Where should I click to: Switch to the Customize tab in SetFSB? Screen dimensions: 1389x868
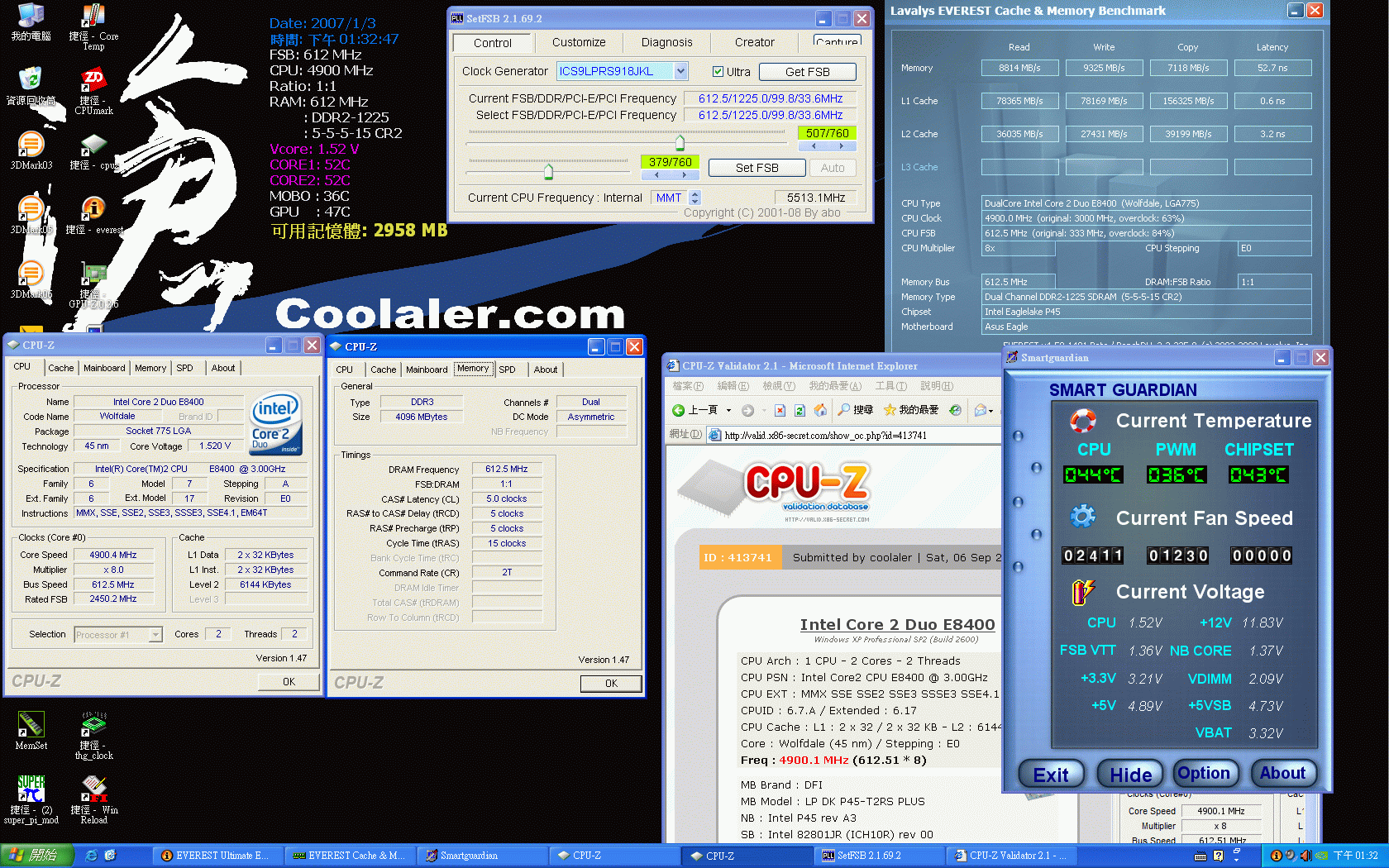579,42
